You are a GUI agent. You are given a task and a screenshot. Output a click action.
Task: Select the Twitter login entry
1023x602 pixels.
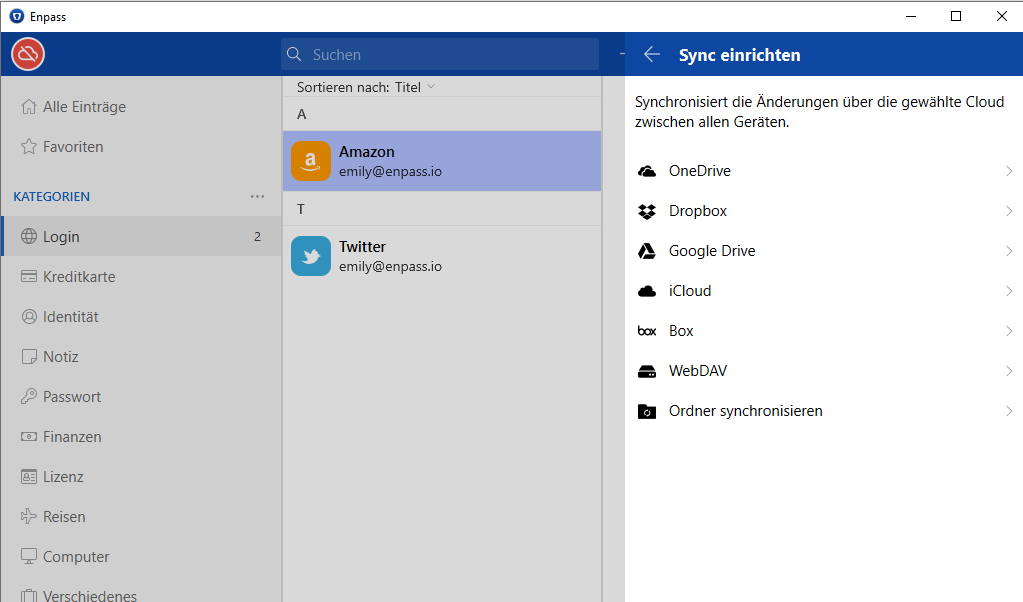tap(441, 256)
